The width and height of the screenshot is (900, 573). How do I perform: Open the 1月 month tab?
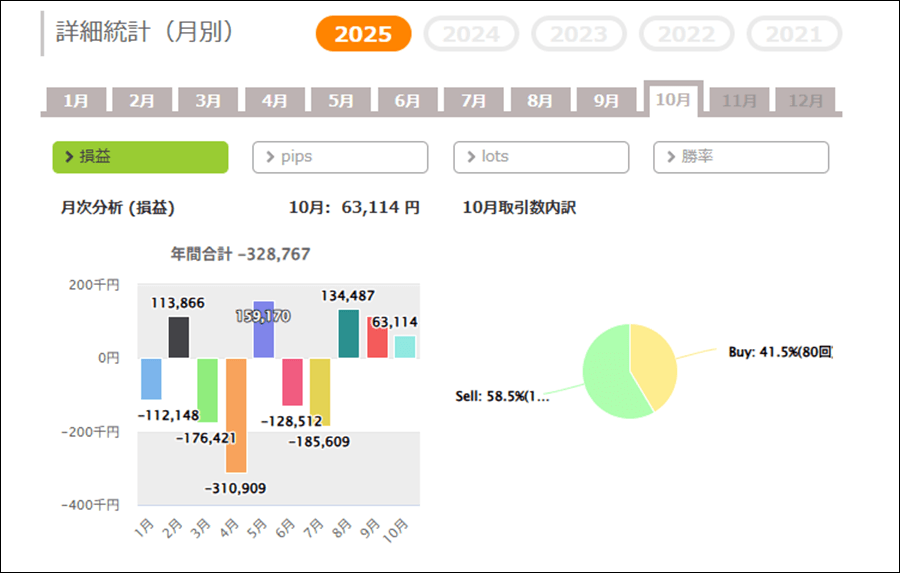(x=76, y=101)
